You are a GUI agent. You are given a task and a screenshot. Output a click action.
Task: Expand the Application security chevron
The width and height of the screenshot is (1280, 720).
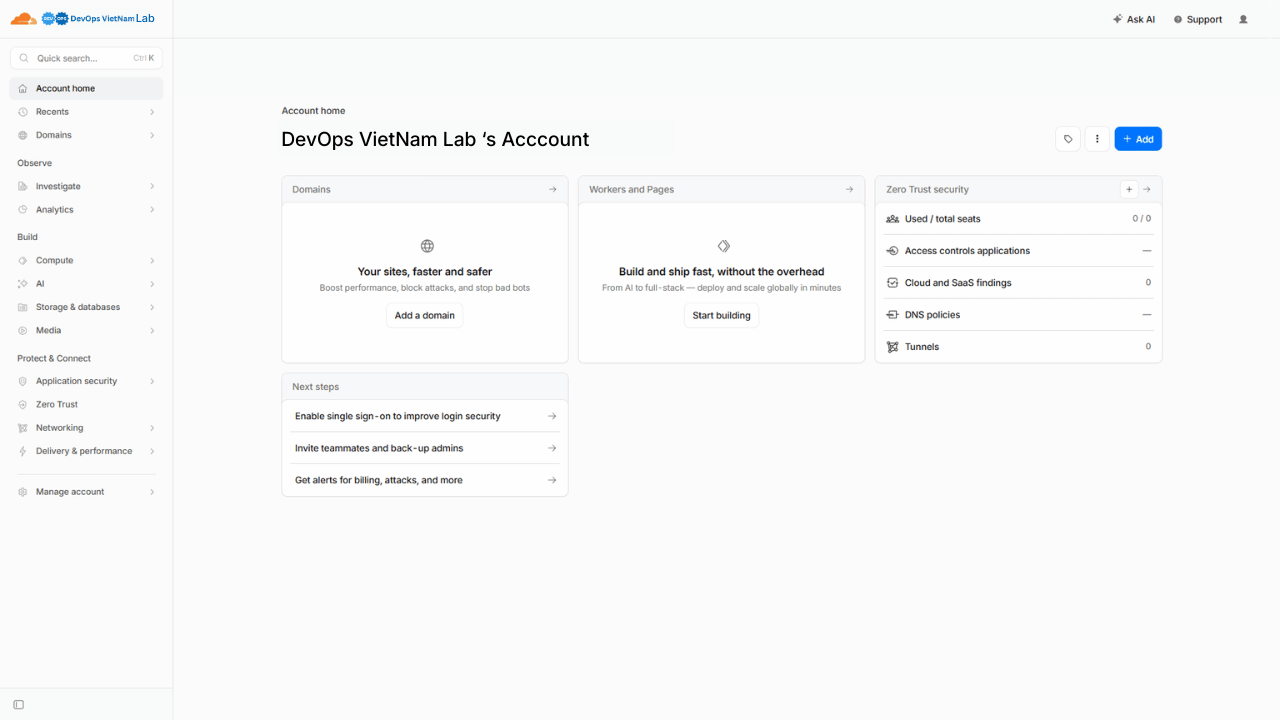pyautogui.click(x=152, y=381)
